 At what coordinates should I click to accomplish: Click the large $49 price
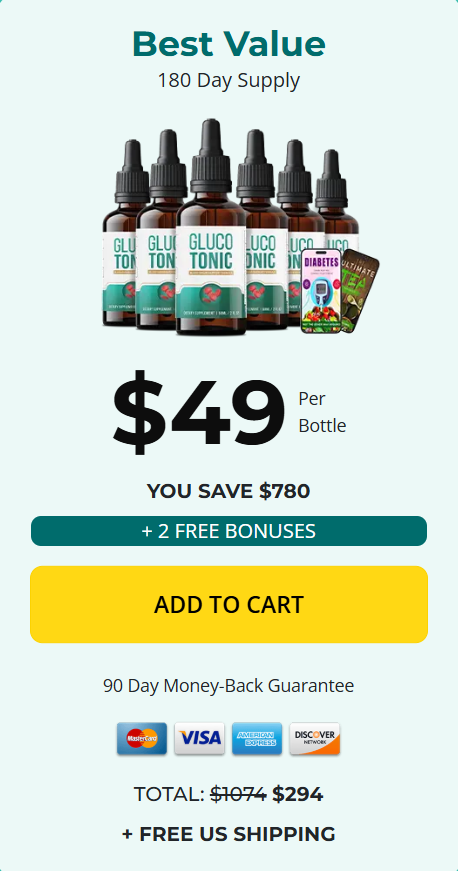(x=199, y=413)
